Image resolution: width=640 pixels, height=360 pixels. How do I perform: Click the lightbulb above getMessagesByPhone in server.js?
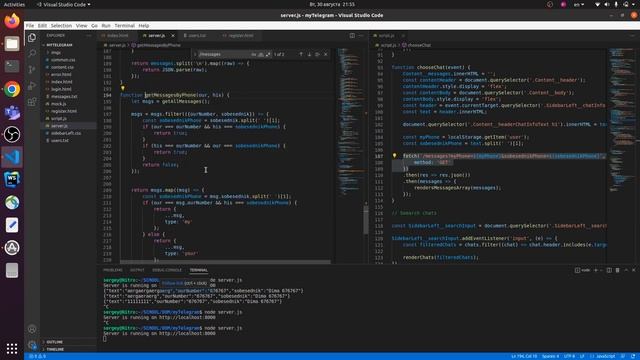point(122,88)
